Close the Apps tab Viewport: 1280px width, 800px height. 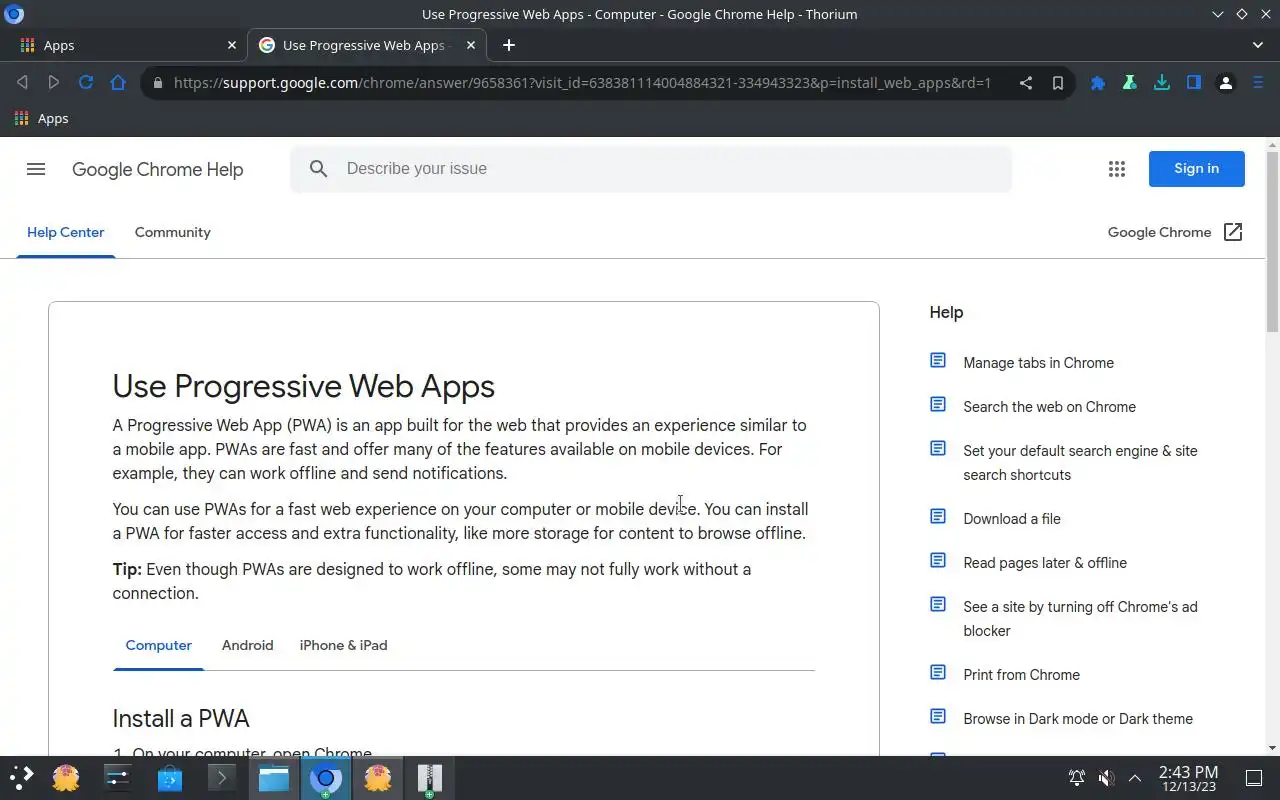click(x=232, y=45)
